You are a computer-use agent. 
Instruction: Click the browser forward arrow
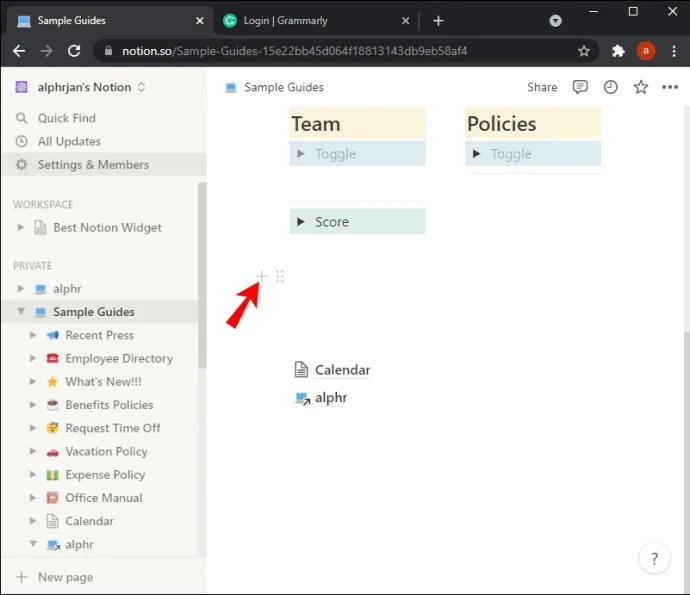[x=46, y=51]
